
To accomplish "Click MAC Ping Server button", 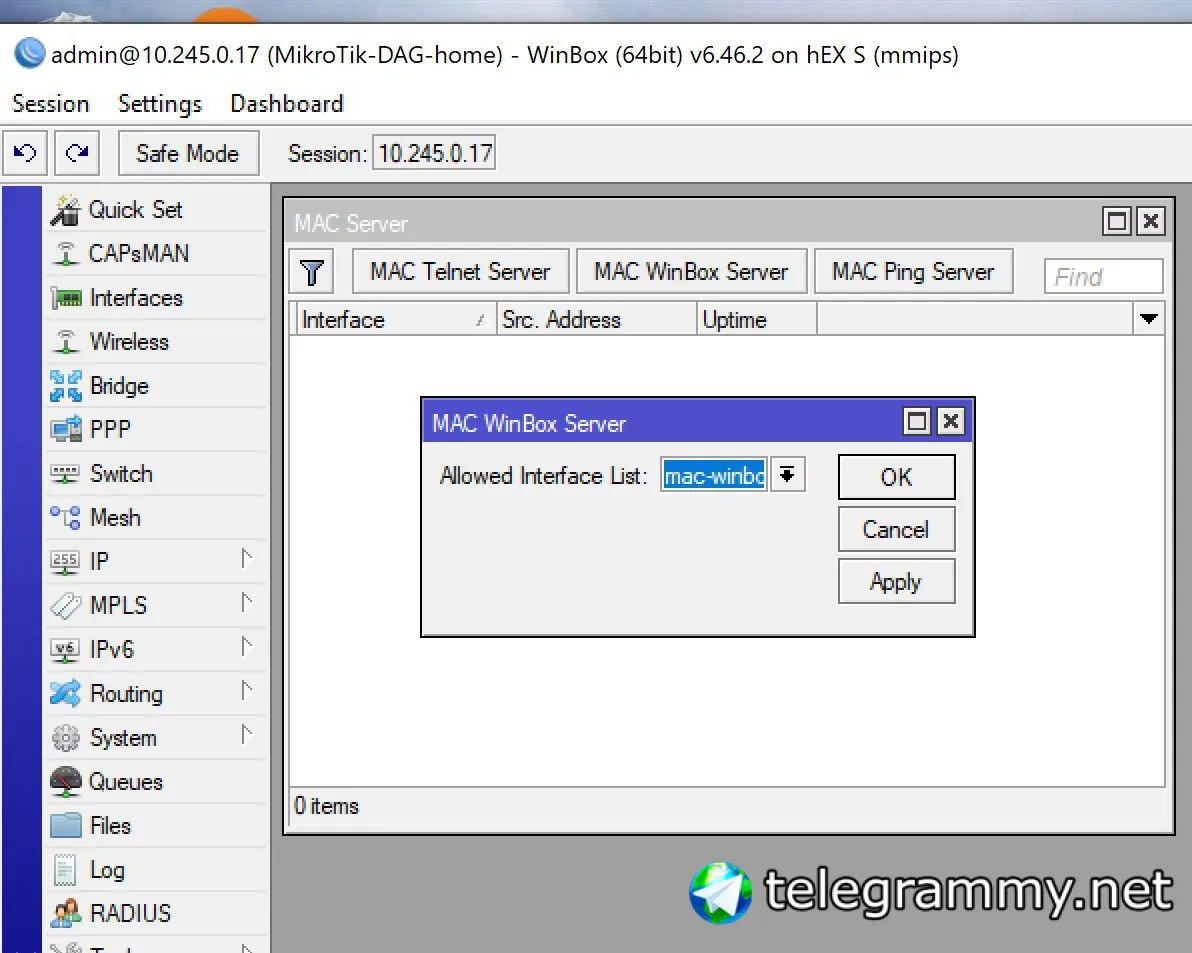I will coord(913,271).
